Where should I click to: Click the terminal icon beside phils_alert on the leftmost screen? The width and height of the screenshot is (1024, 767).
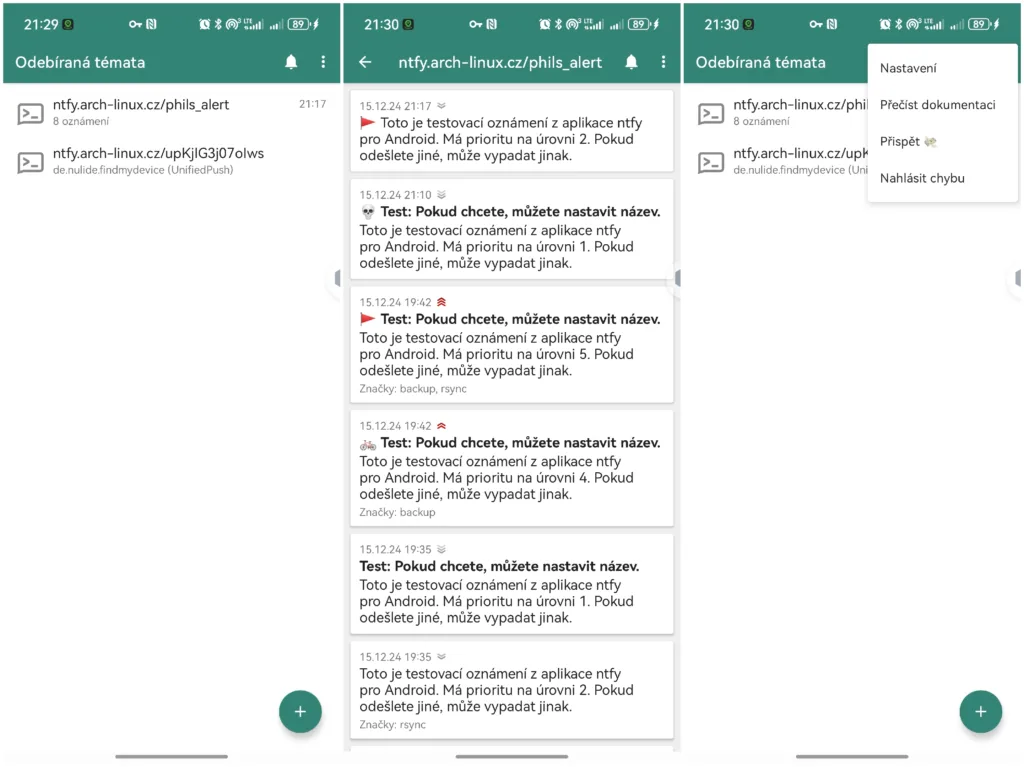31,113
